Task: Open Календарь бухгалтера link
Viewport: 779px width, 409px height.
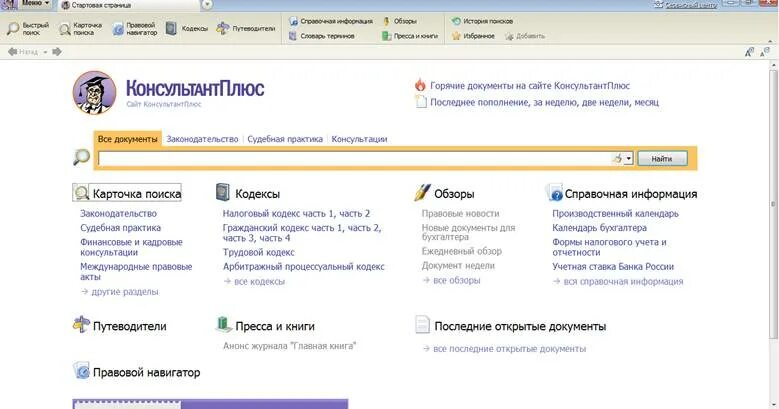Action: click(x=599, y=228)
